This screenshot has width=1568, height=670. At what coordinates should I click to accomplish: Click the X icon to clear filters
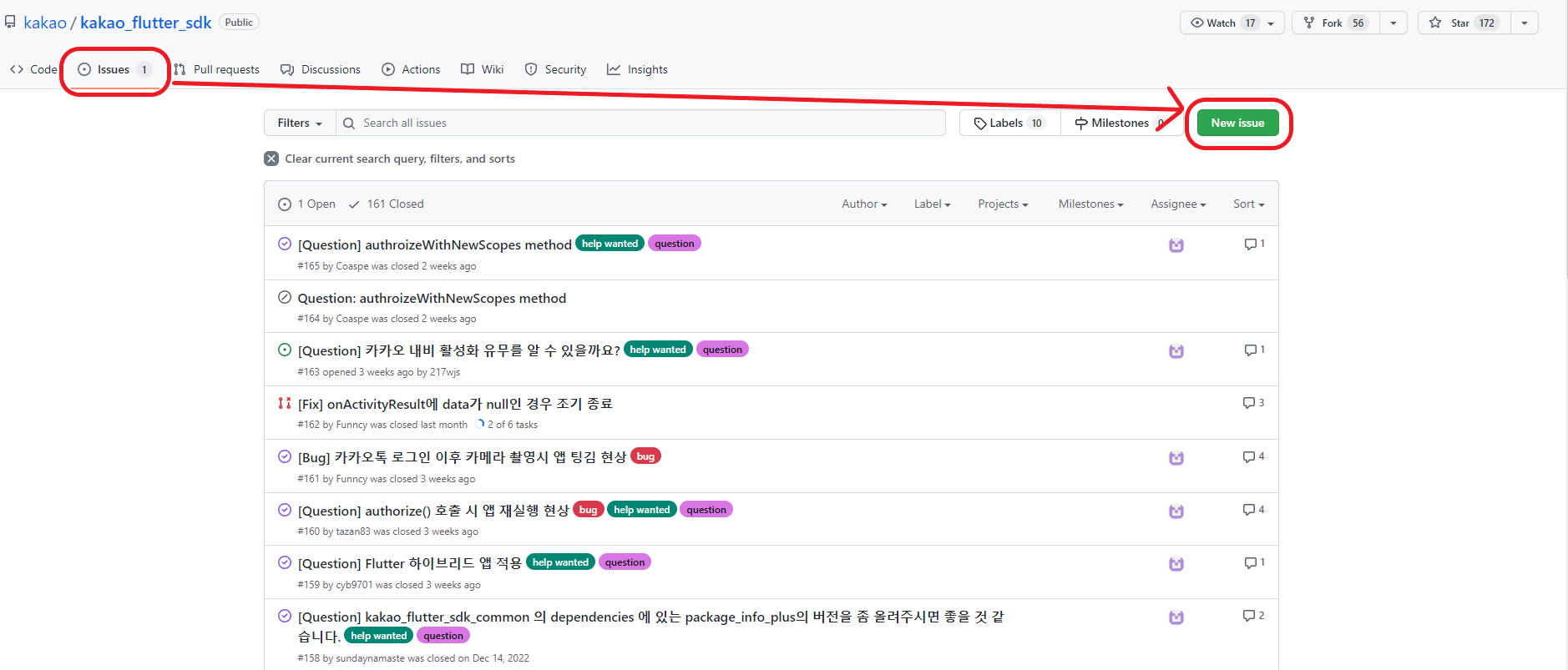271,159
